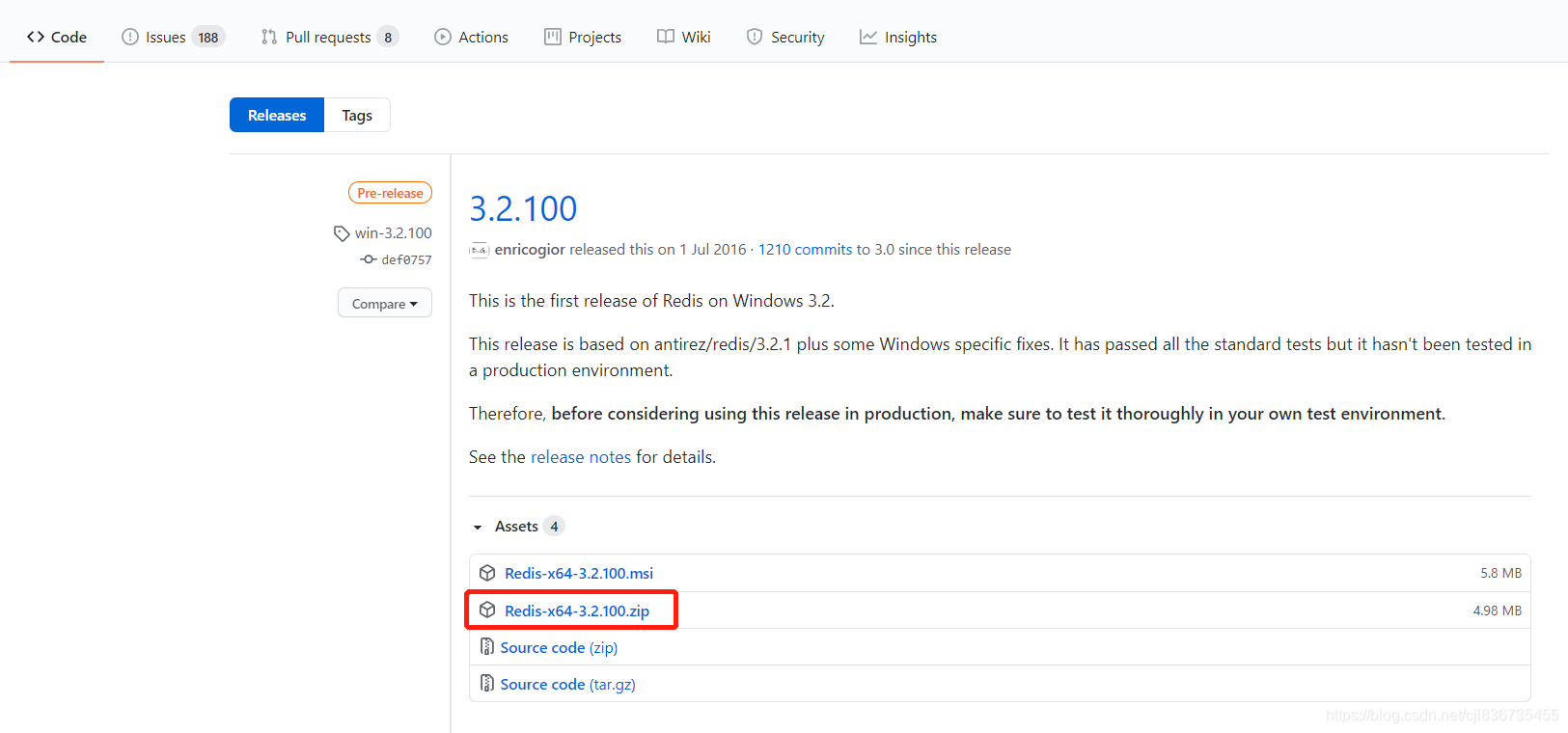The image size is (1568, 733).
Task: Click the Pre-release label badge
Action: (390, 193)
